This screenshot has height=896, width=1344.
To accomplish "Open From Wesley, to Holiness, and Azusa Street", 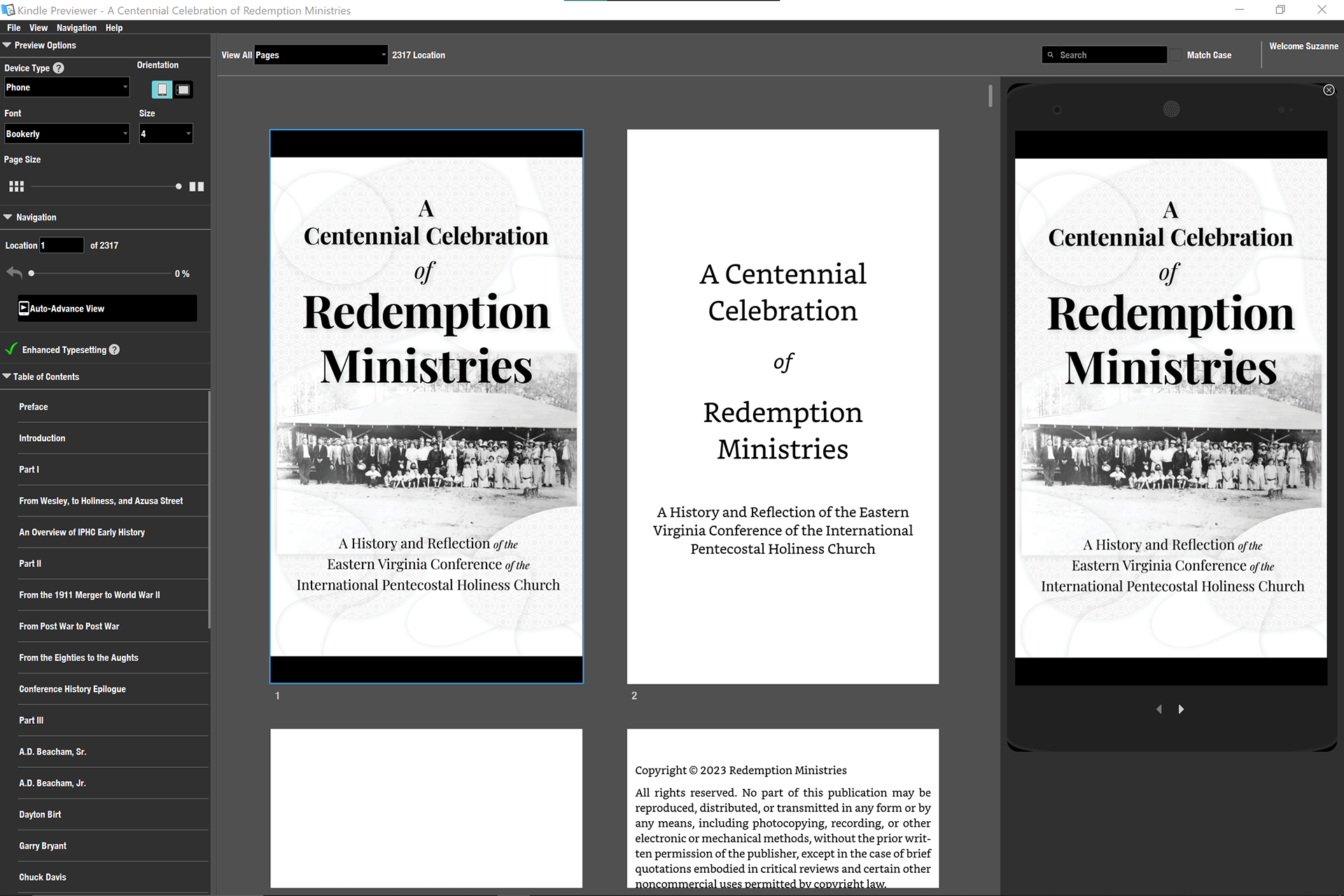I will click(x=113, y=501).
